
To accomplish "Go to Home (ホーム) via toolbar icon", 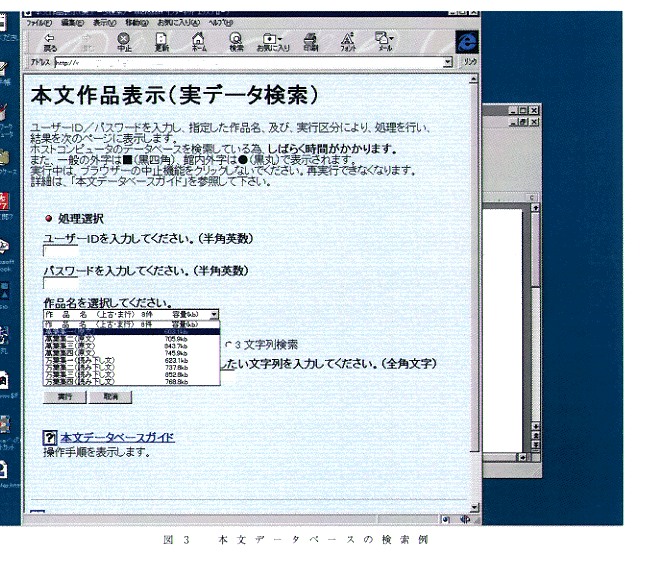I will click(x=198, y=41).
